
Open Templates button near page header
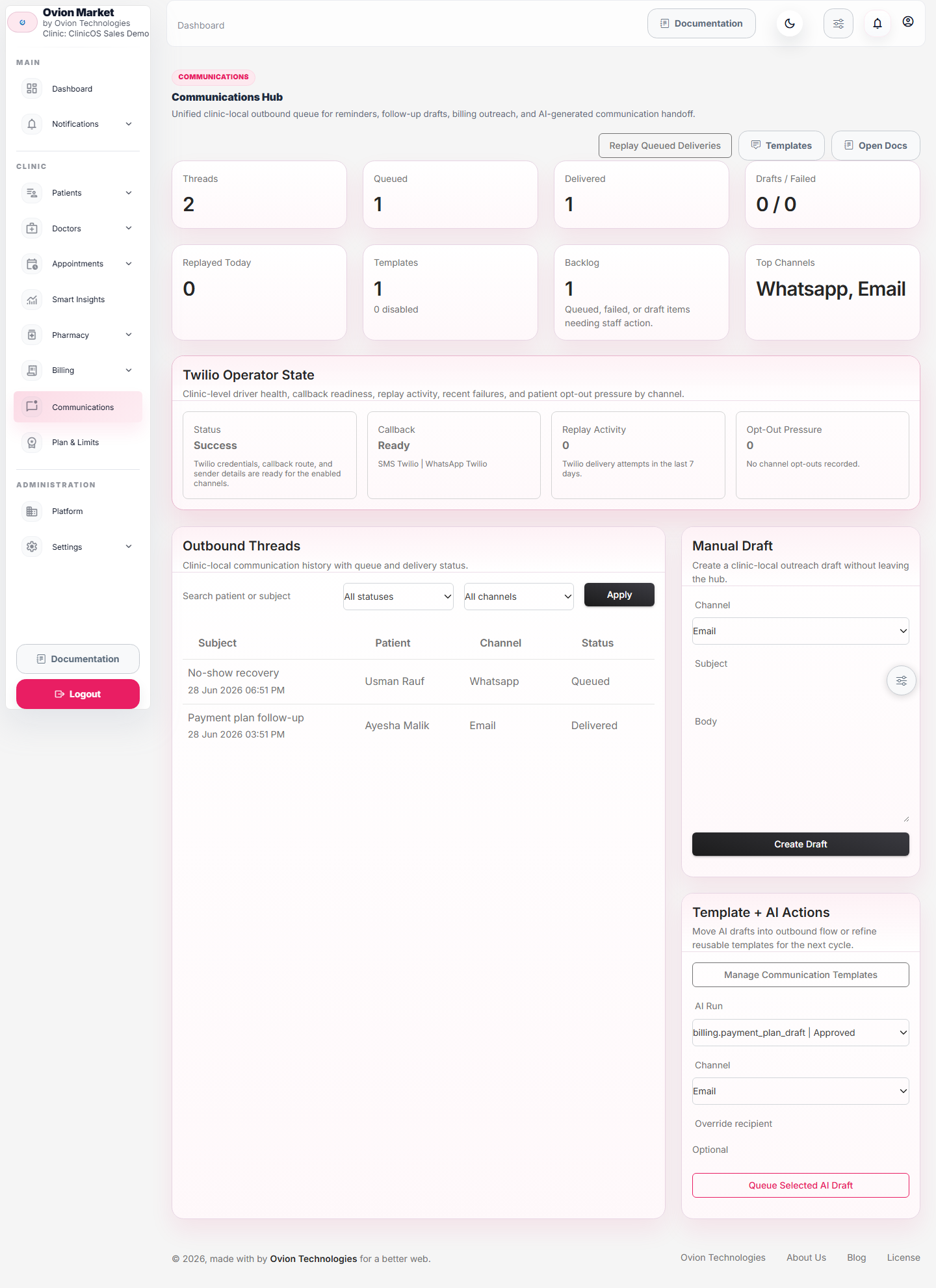(781, 146)
